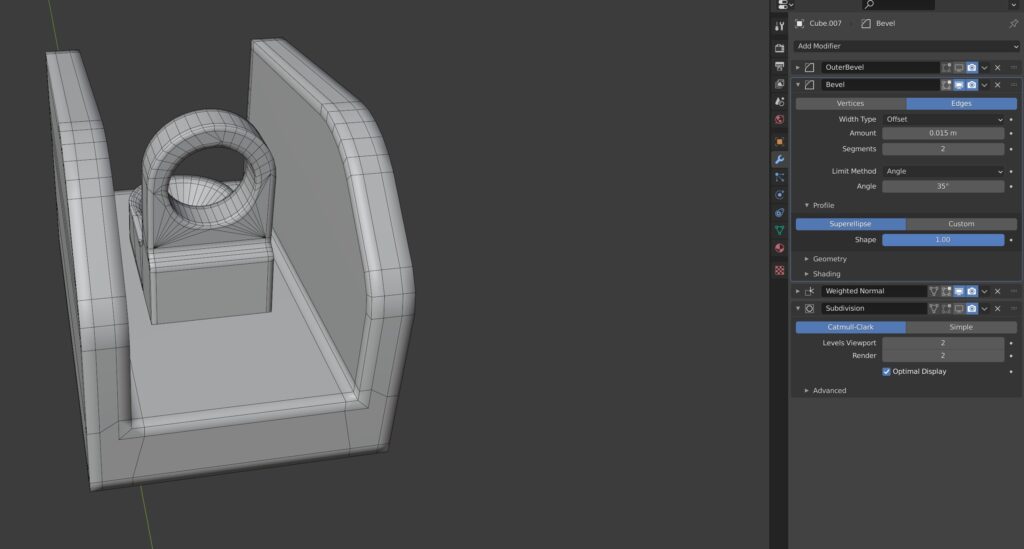This screenshot has height=549, width=1024.
Task: Expand the Advanced subpanel of Subdivision
Action: (x=807, y=390)
